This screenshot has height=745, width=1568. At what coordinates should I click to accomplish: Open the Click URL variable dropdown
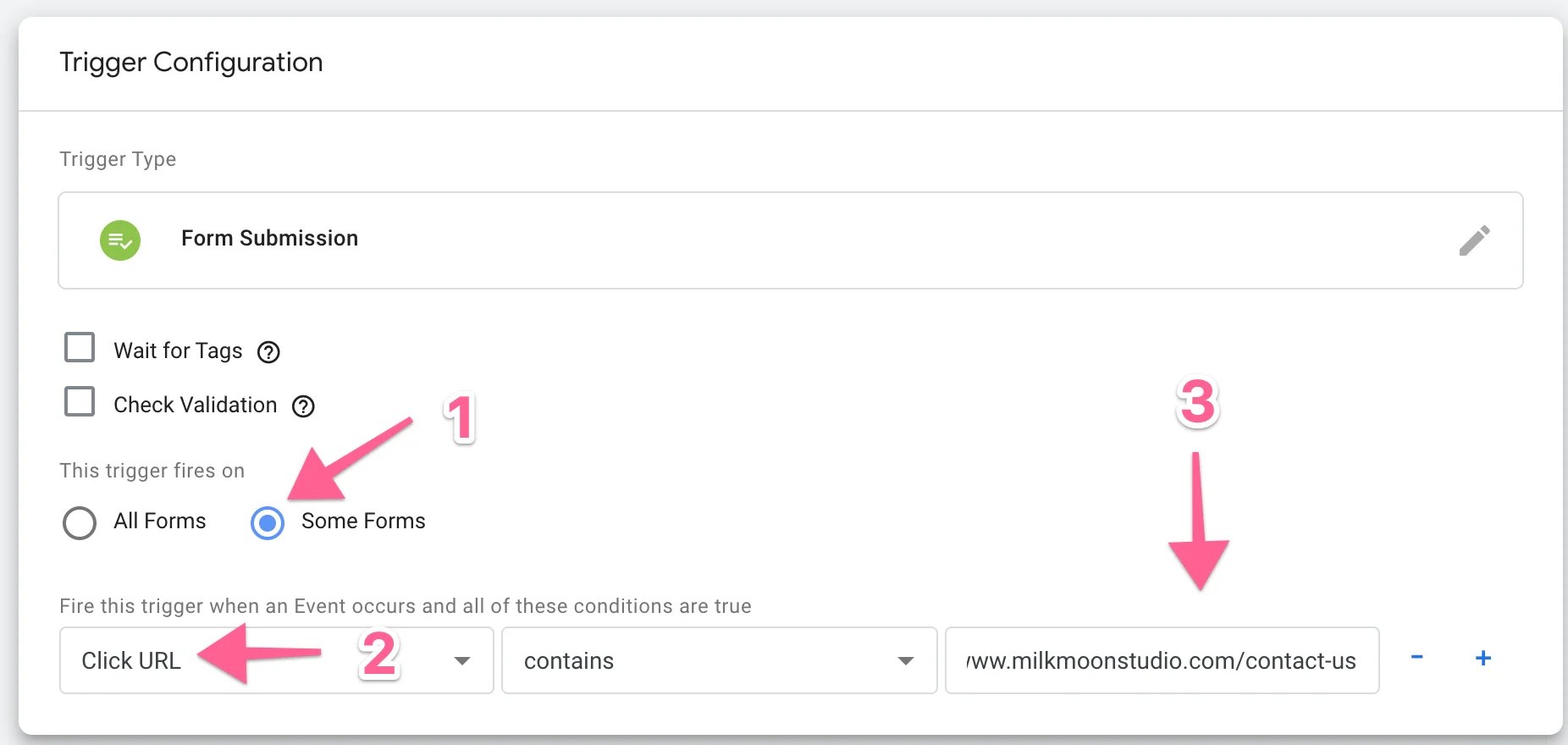point(276,661)
